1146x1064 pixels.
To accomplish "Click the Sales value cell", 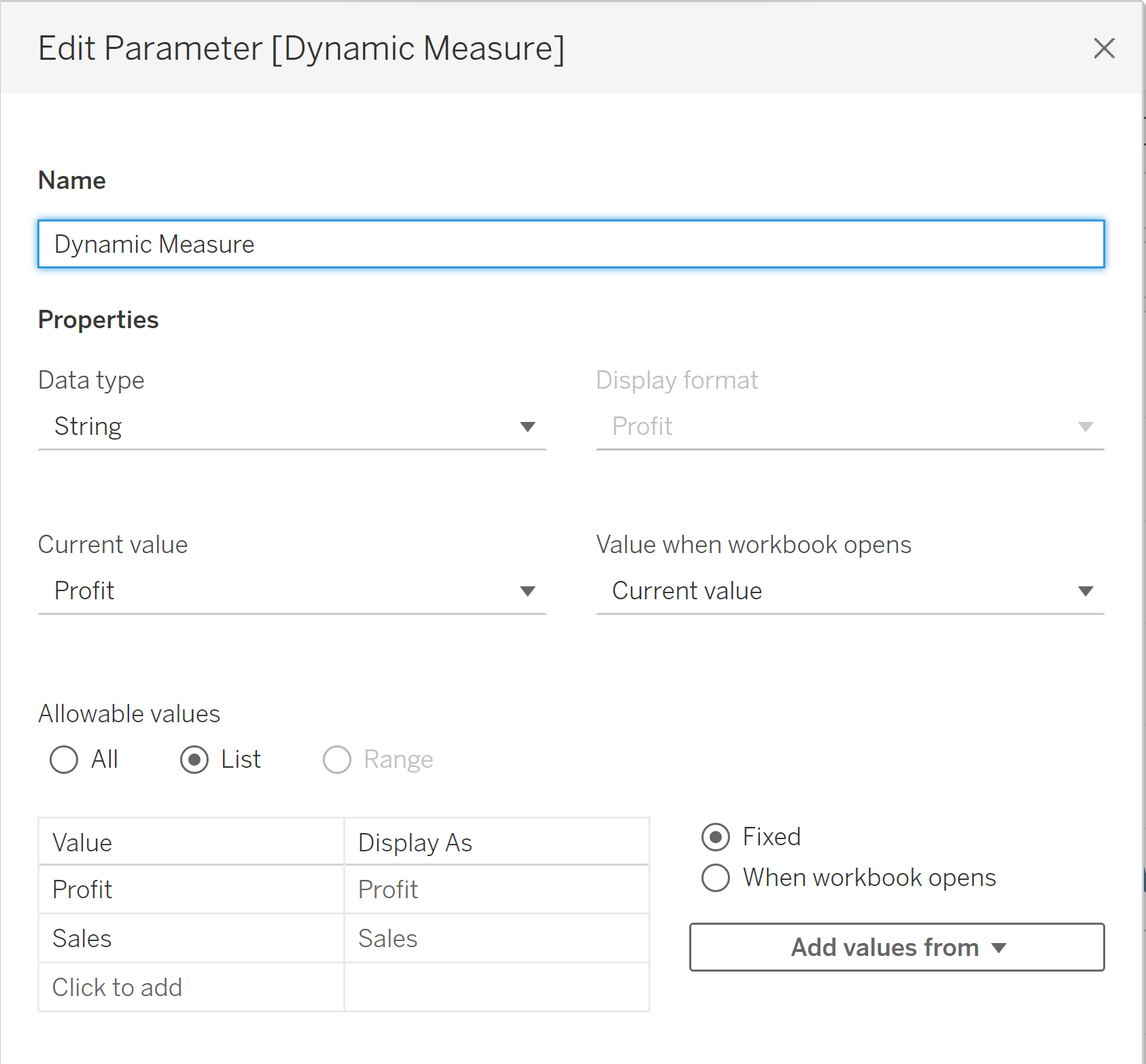I will tap(191, 938).
